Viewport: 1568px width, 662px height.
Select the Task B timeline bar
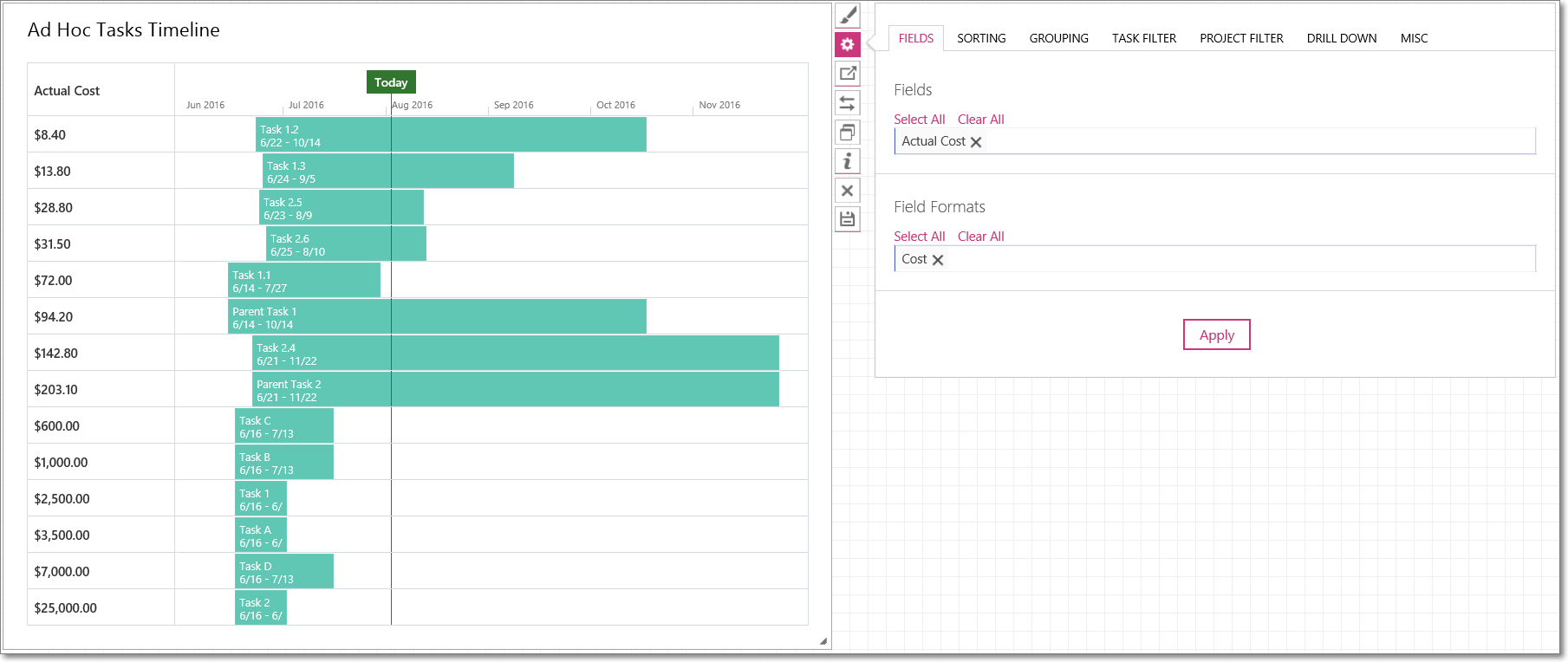tap(284, 462)
